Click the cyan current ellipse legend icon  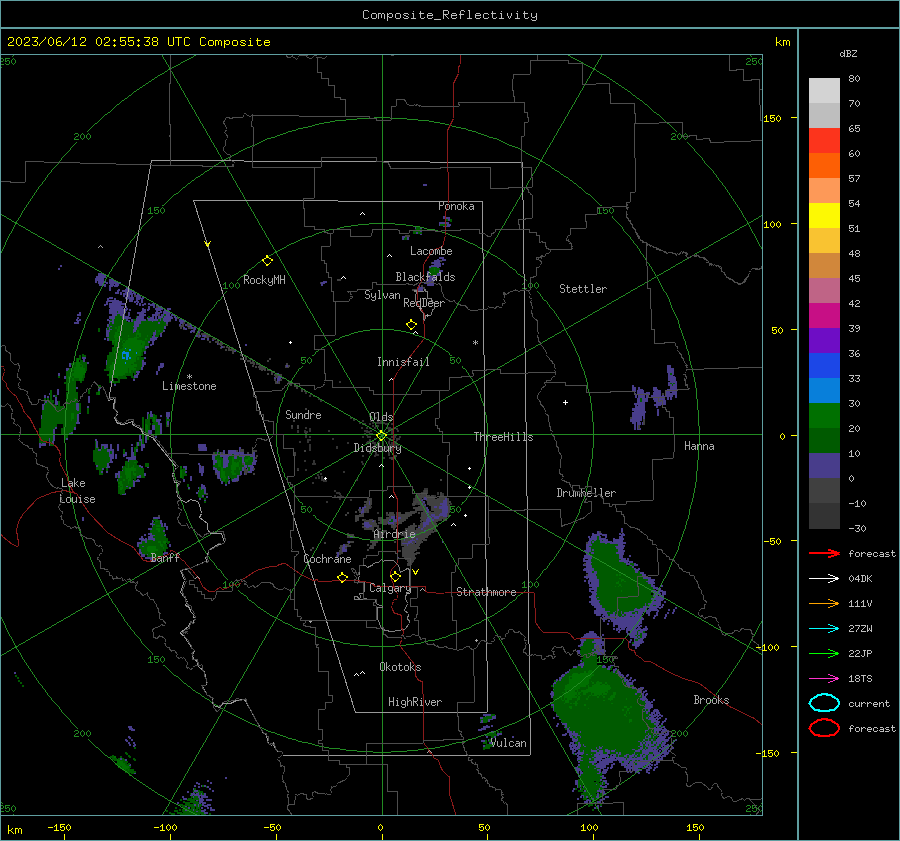(824, 703)
